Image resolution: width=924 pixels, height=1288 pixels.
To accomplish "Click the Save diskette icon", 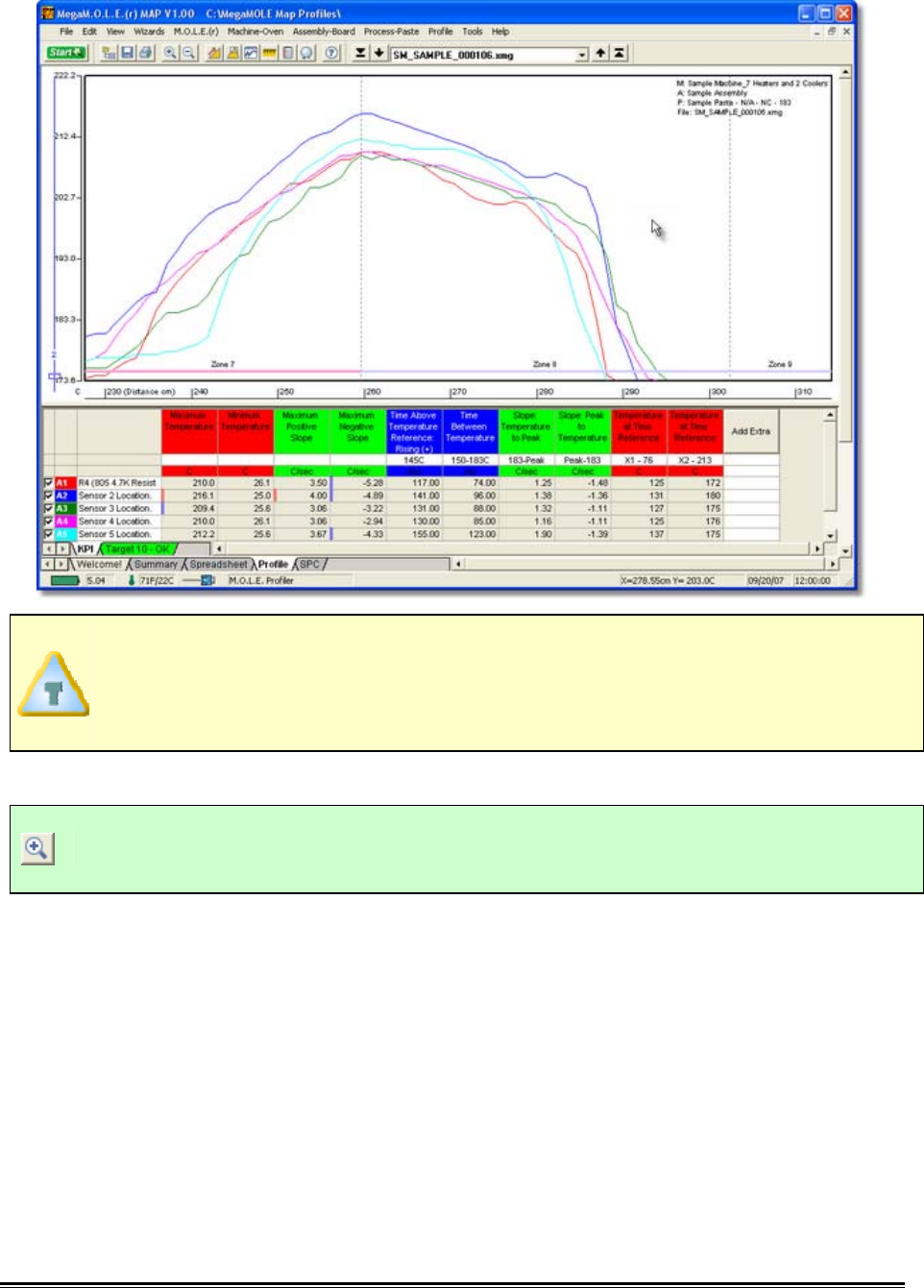I will [x=127, y=53].
